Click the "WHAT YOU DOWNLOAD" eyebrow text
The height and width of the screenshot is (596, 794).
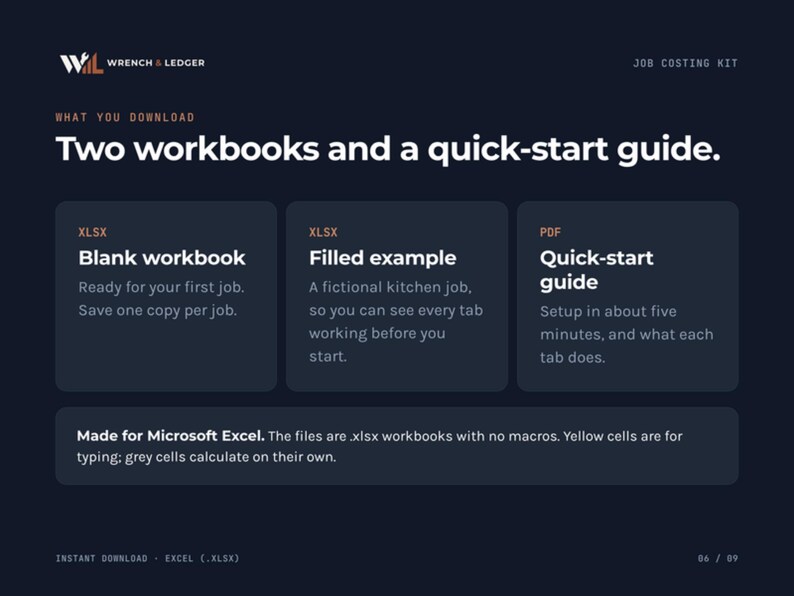125,117
